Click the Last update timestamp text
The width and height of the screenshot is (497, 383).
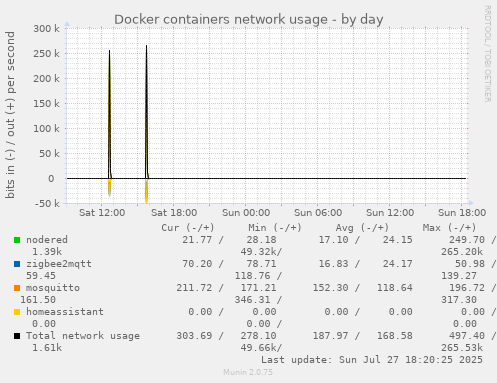pyautogui.click(x=372, y=360)
